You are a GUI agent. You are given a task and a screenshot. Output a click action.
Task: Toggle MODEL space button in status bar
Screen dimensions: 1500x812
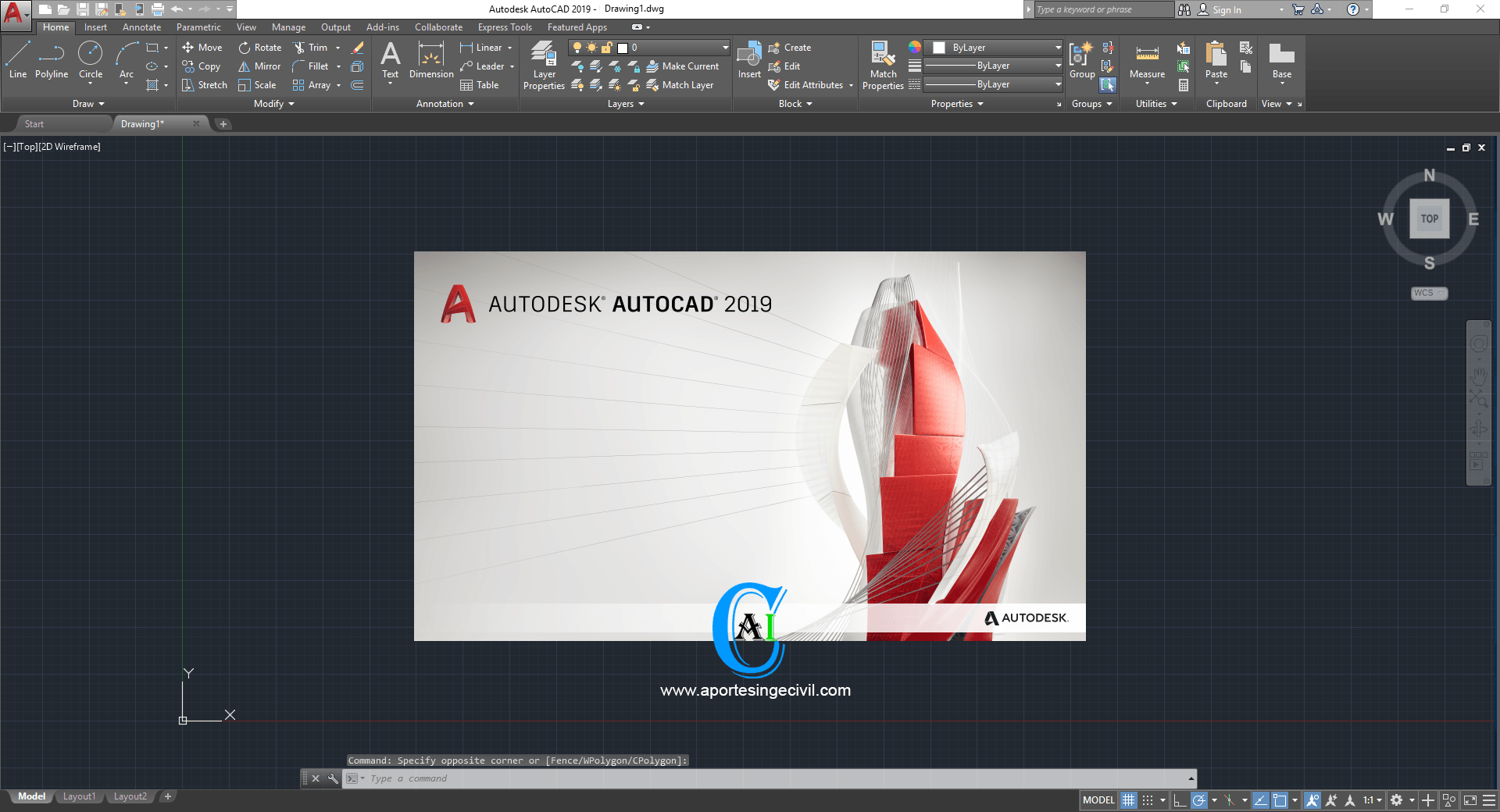[1098, 800]
